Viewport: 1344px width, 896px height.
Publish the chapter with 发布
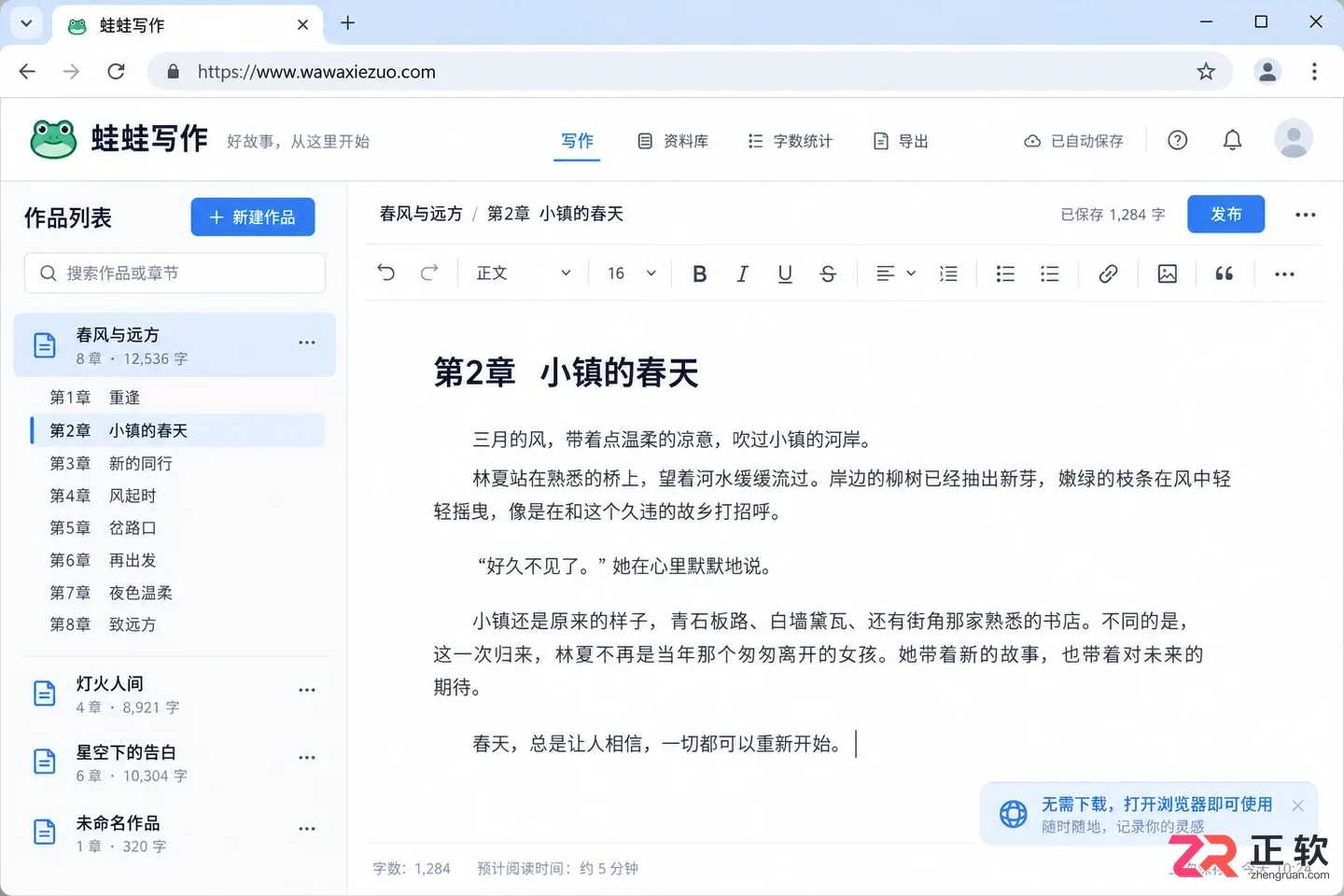pyautogui.click(x=1226, y=214)
